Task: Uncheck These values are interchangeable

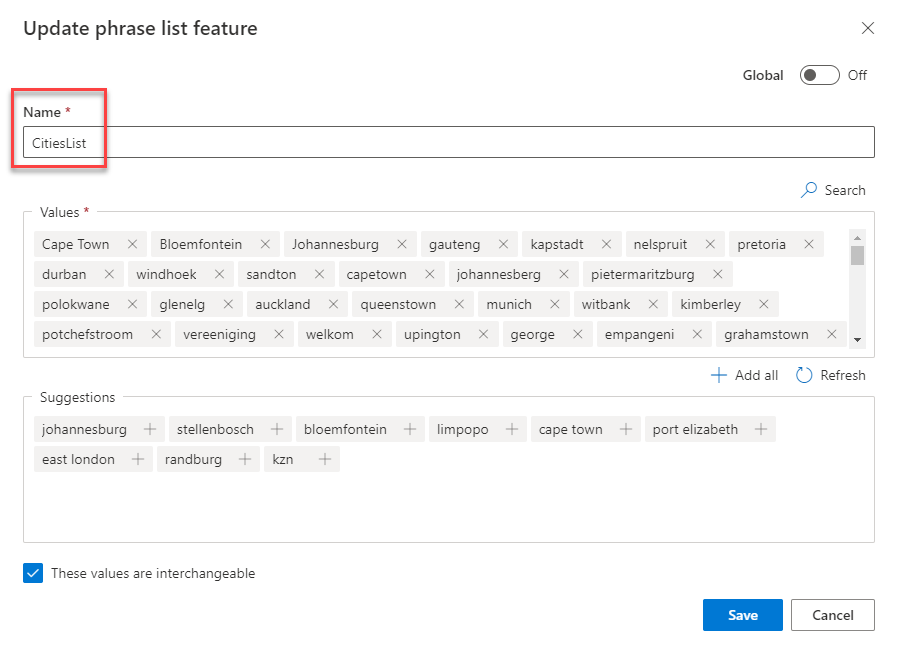Action: [33, 573]
